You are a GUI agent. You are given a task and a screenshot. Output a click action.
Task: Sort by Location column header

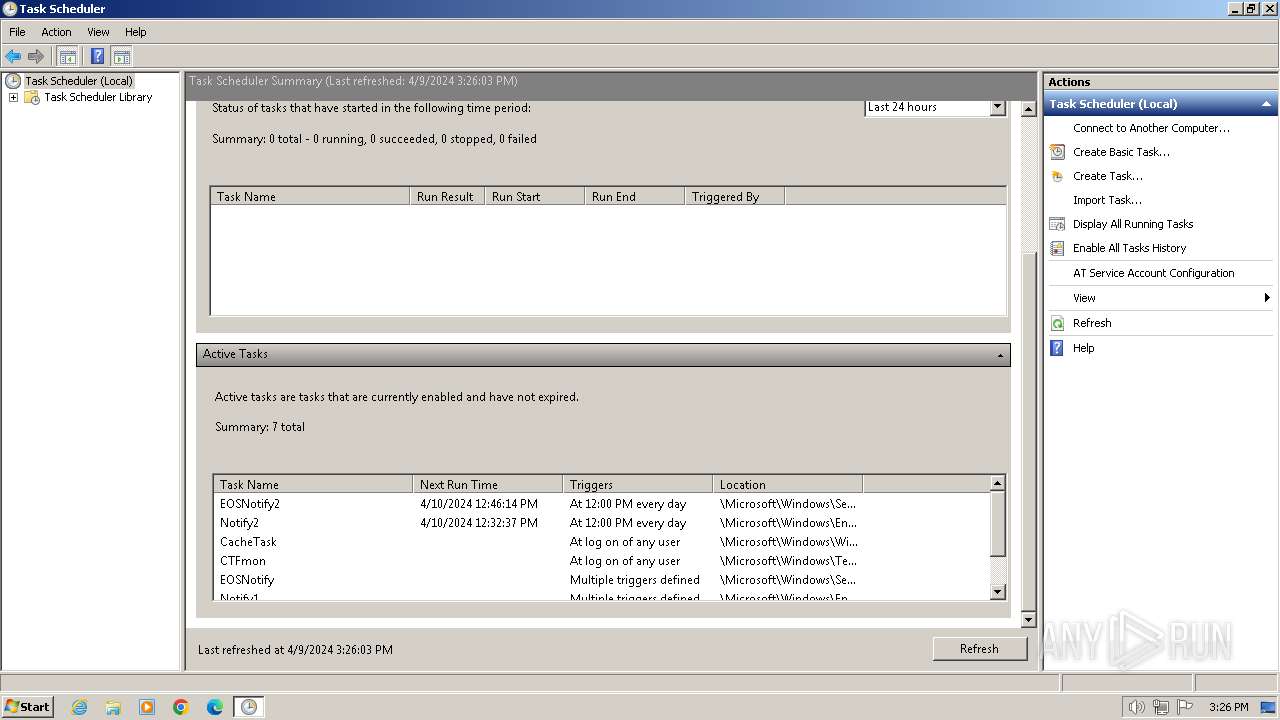point(787,484)
